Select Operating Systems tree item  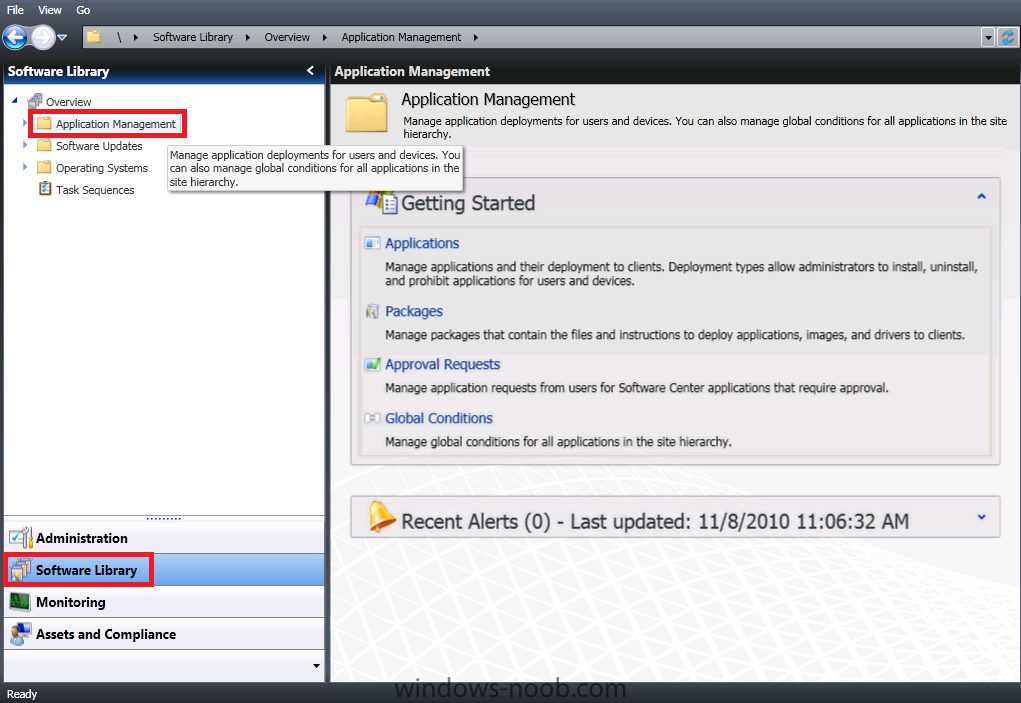[102, 168]
